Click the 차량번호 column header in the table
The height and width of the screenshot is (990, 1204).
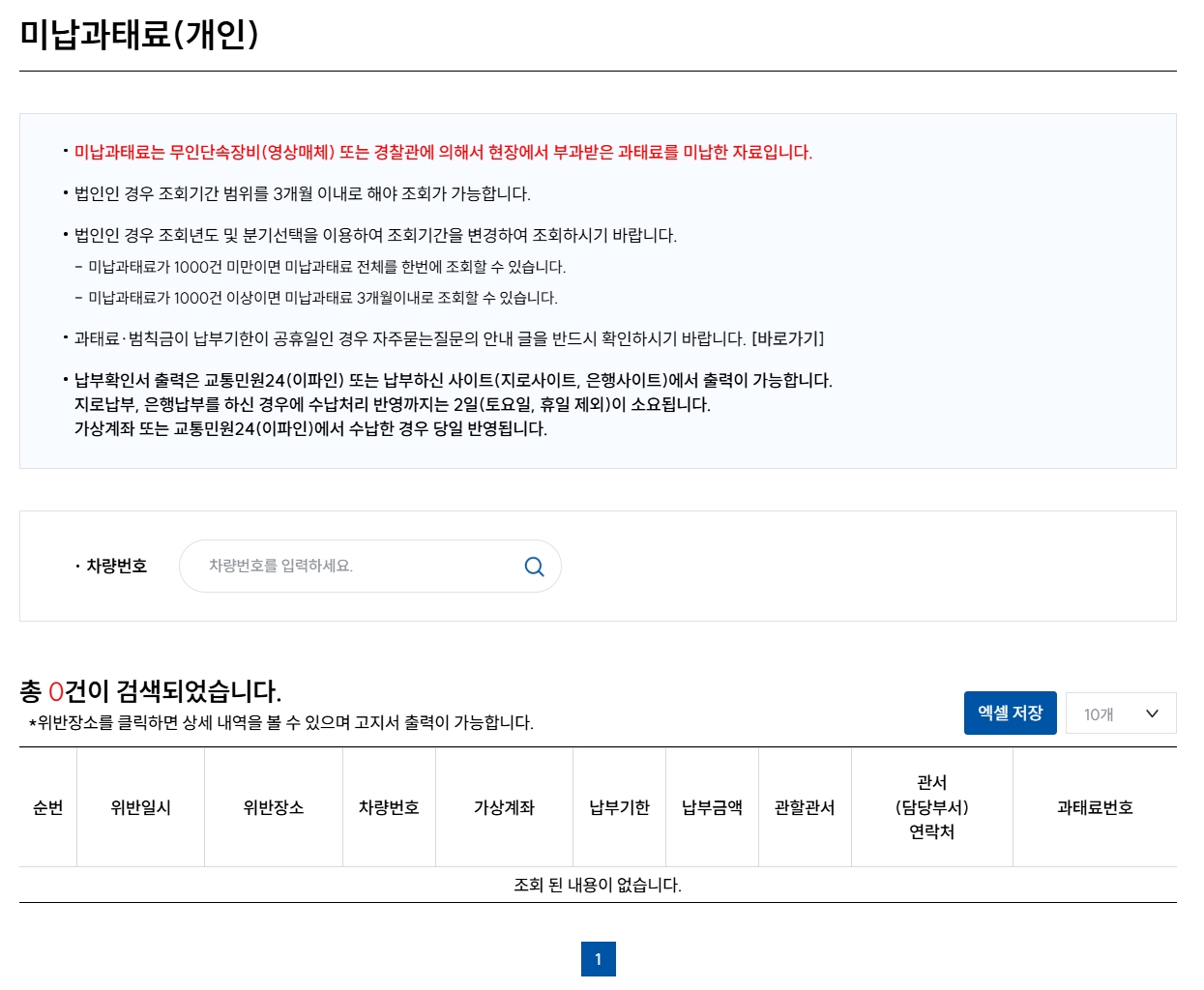(x=389, y=807)
